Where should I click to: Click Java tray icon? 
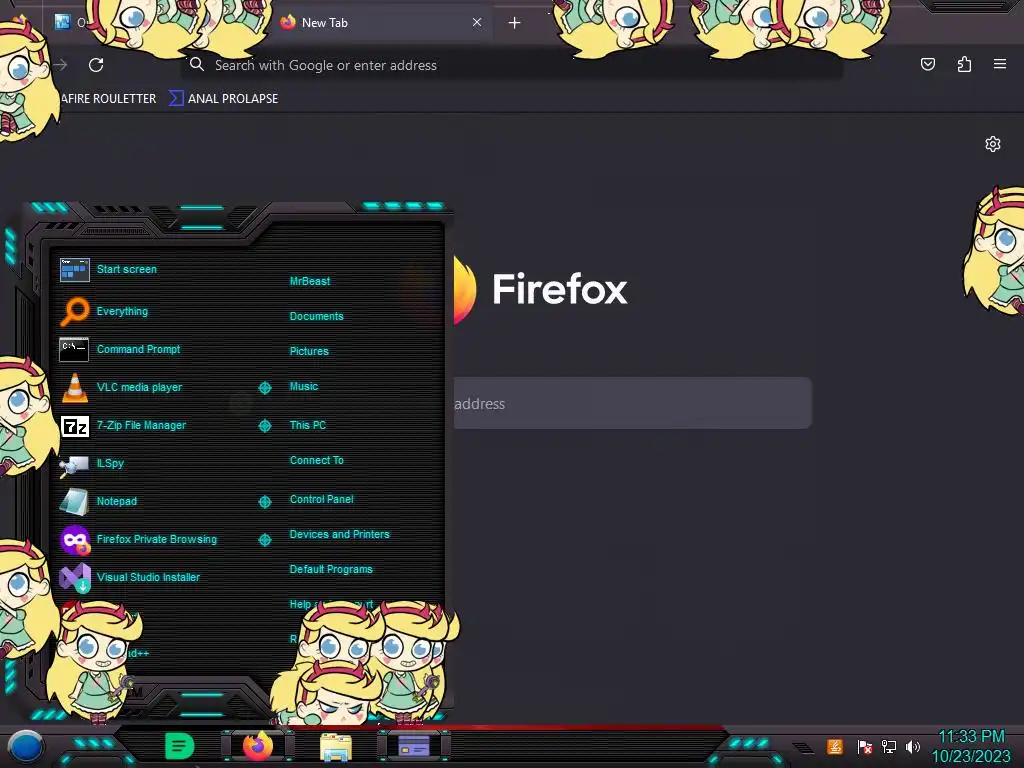coord(834,746)
